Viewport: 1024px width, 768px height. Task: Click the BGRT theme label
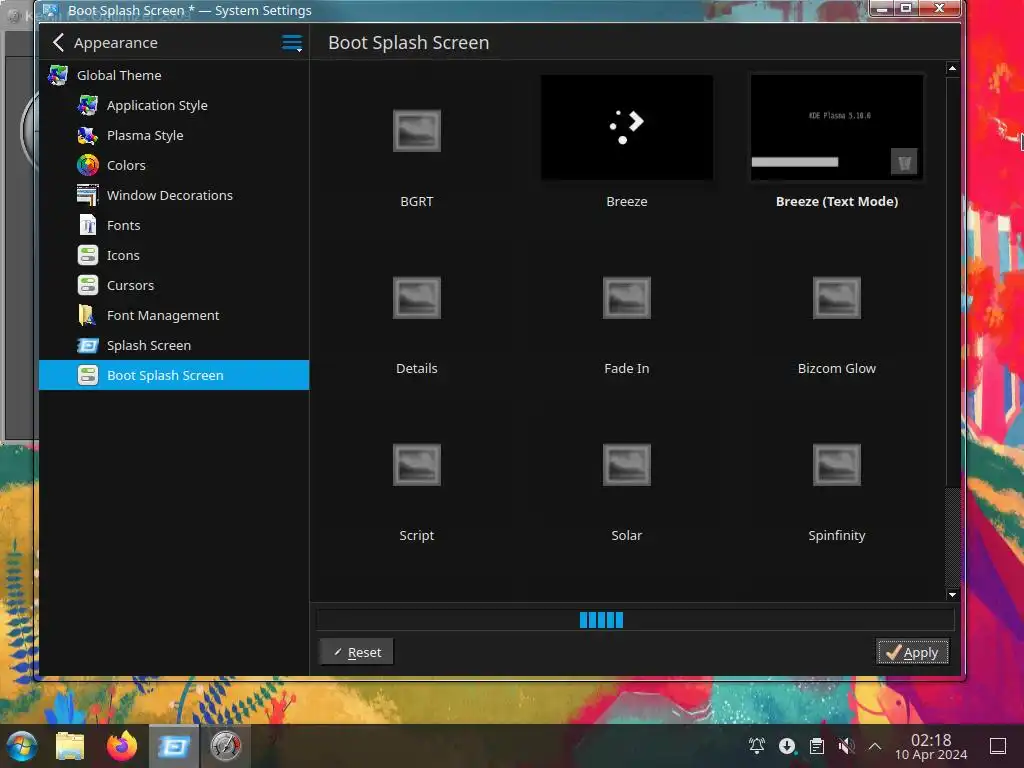417,201
